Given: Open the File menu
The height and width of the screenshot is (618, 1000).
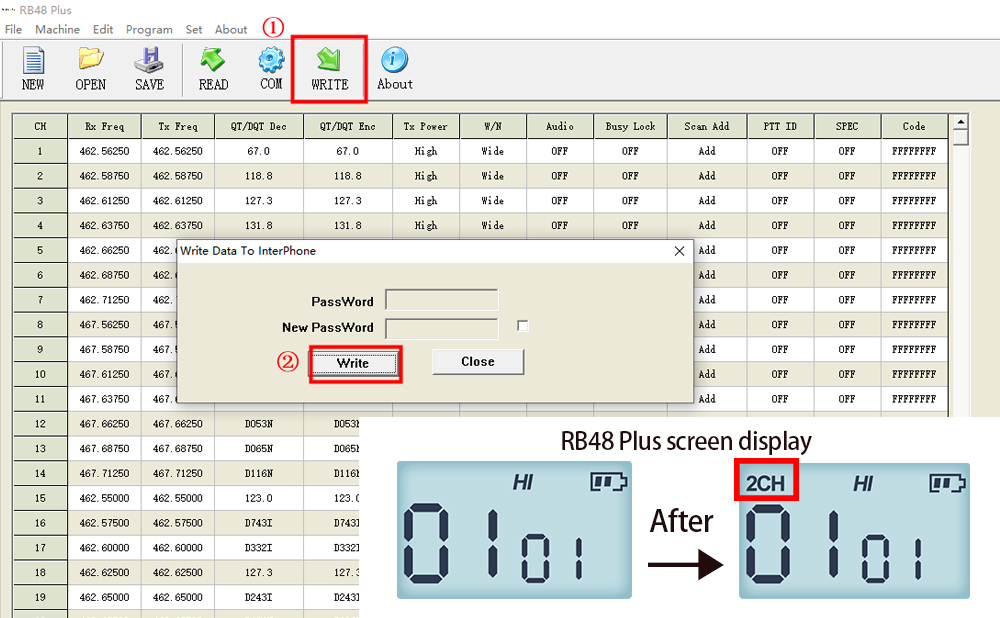Looking at the screenshot, I should coord(13,29).
